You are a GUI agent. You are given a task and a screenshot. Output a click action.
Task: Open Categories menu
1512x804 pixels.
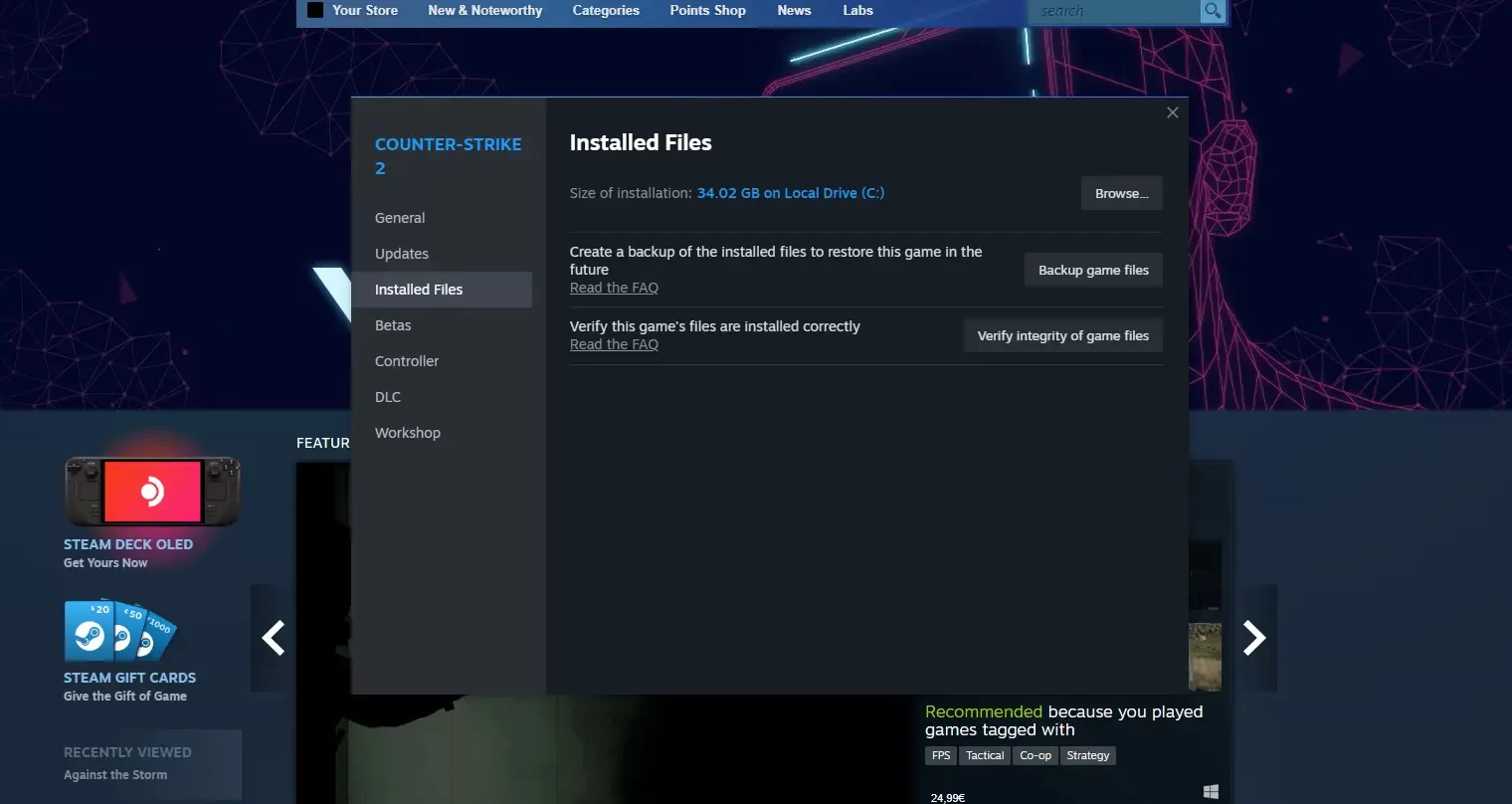click(x=606, y=11)
